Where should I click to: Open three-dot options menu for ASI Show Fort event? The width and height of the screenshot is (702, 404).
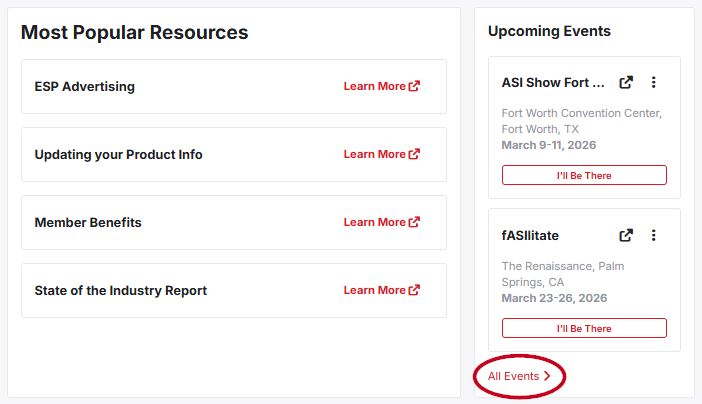[653, 83]
